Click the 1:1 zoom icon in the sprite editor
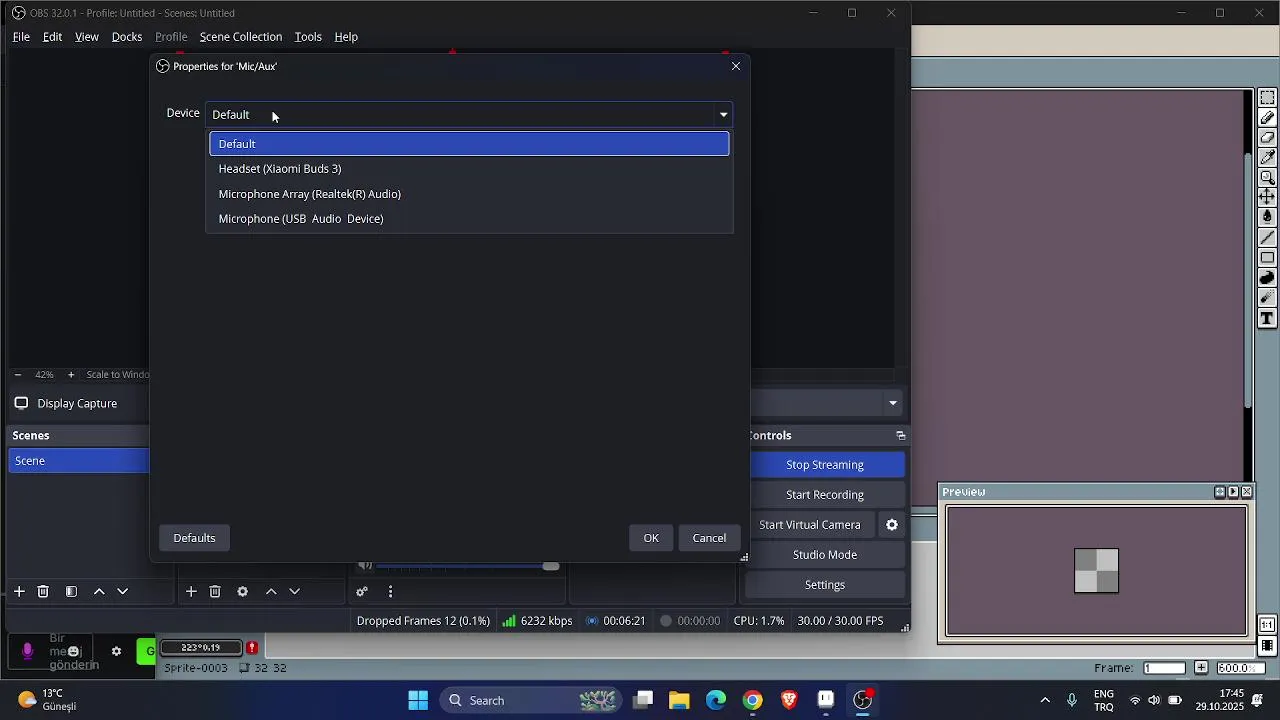1280x720 pixels. click(x=1267, y=625)
